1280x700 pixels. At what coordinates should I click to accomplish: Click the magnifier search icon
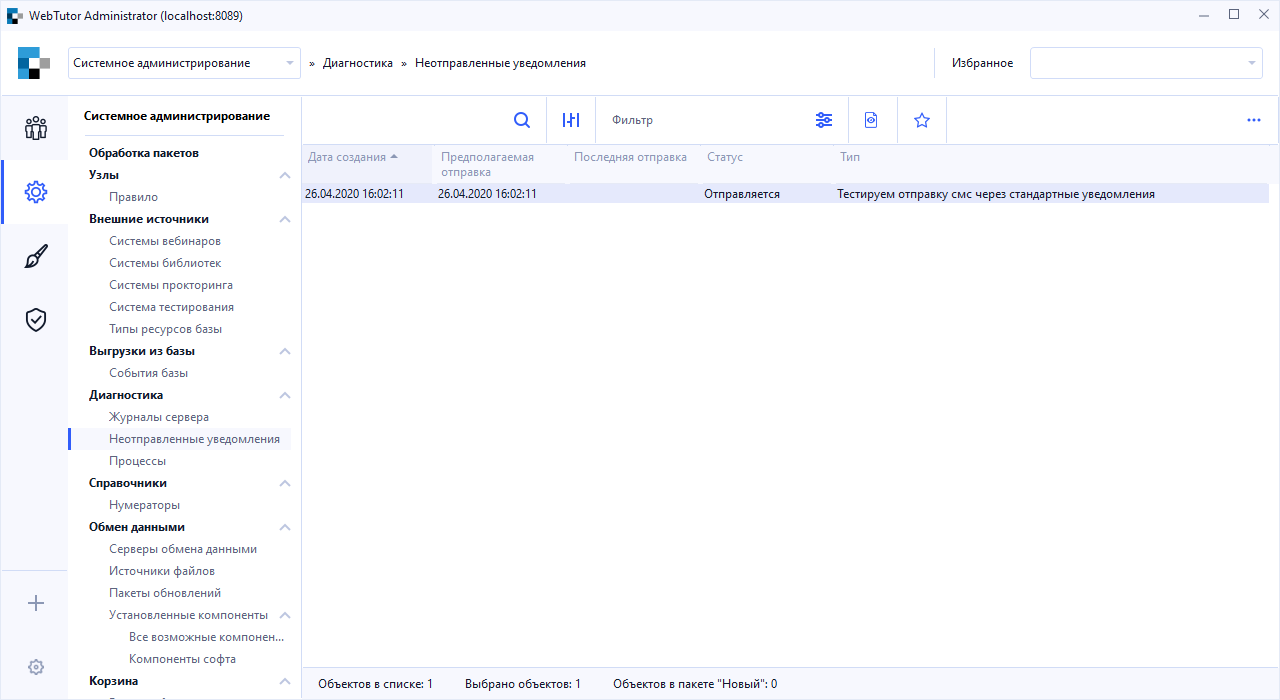[x=522, y=120]
